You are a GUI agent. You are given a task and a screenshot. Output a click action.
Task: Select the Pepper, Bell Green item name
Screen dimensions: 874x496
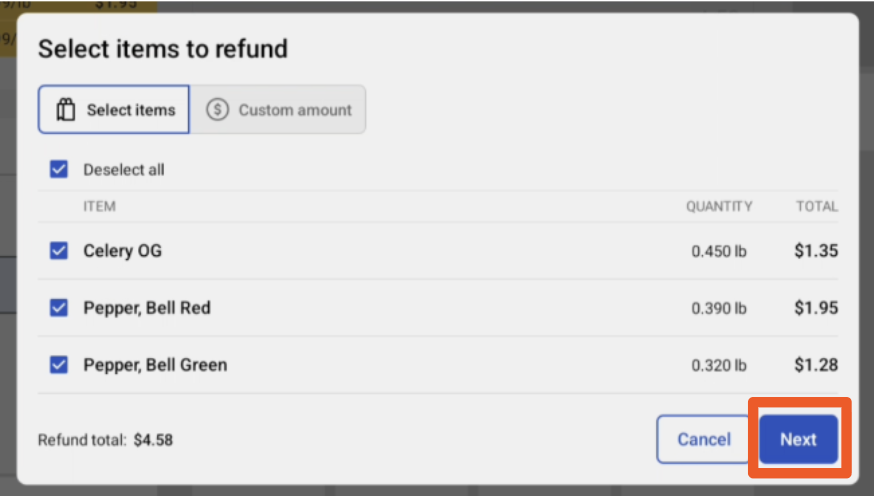(x=156, y=365)
